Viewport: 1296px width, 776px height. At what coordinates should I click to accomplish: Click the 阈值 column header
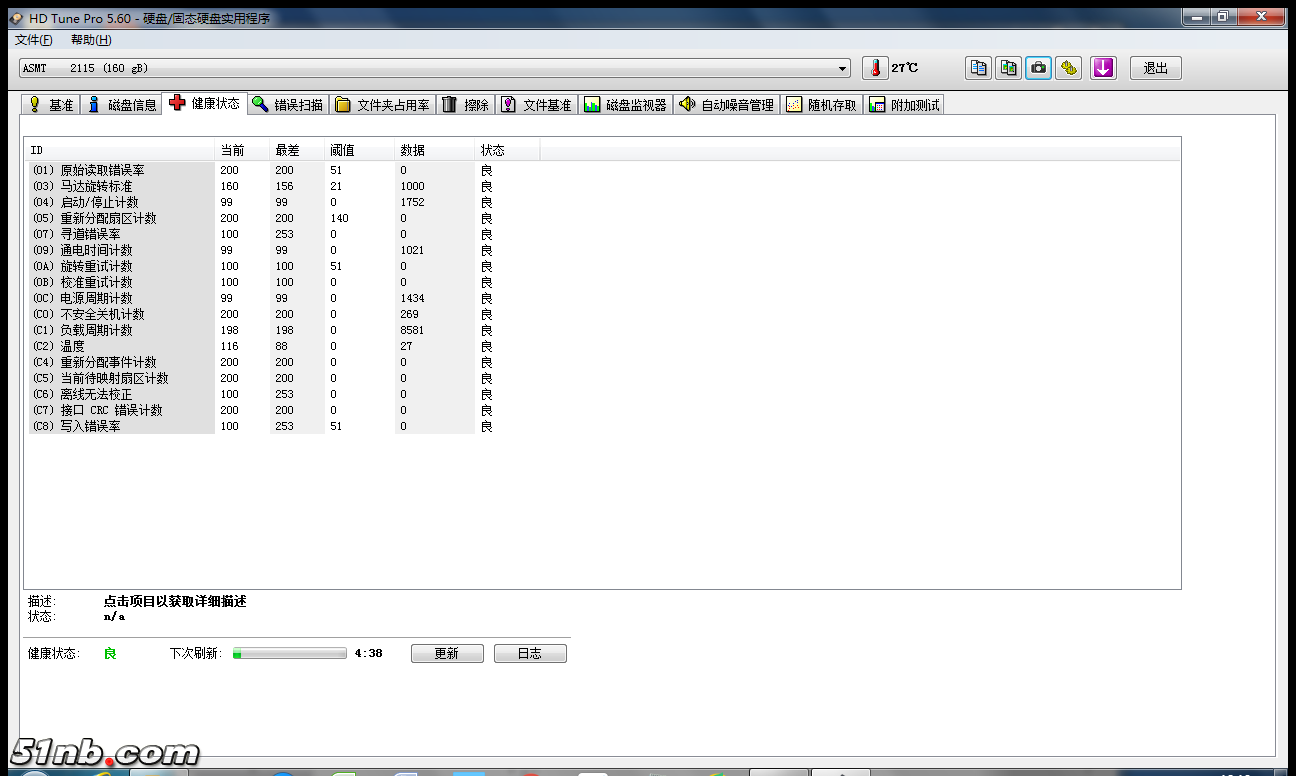(360, 150)
